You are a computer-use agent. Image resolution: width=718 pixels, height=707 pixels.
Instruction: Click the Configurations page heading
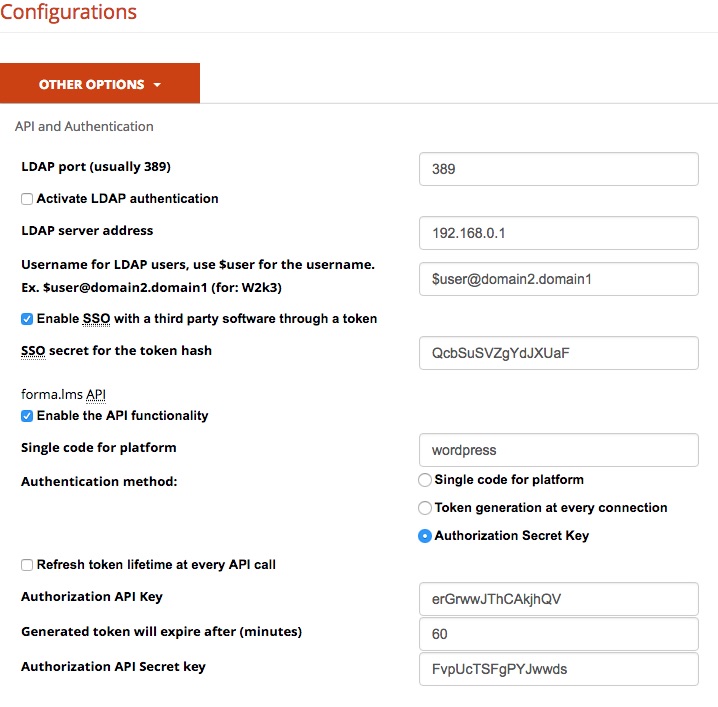pyautogui.click(x=68, y=13)
